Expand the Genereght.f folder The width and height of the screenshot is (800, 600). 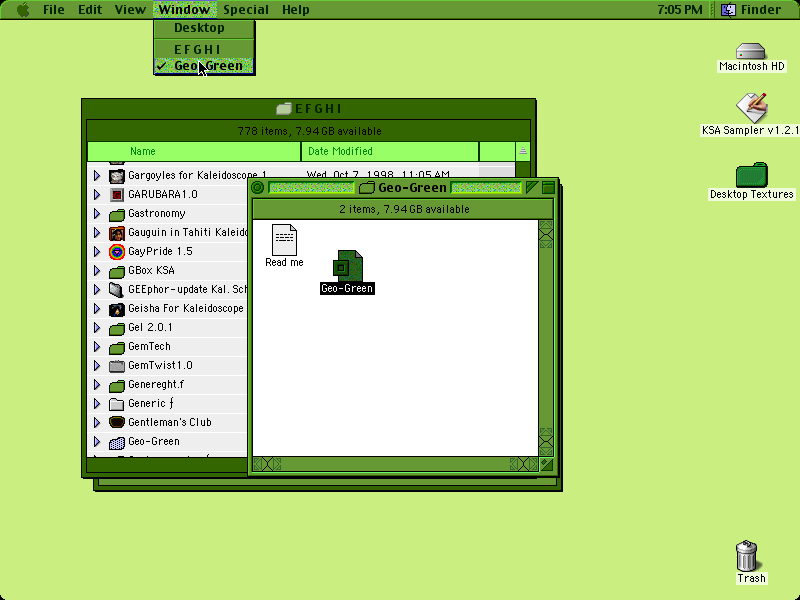coord(97,385)
